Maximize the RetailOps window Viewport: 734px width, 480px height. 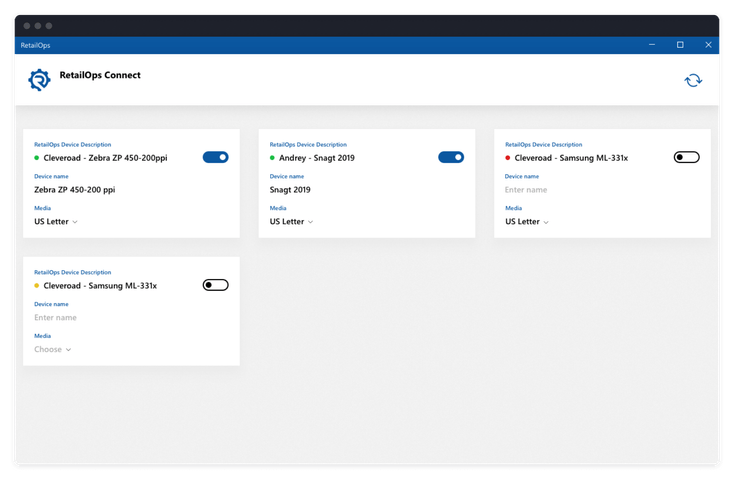click(x=680, y=45)
